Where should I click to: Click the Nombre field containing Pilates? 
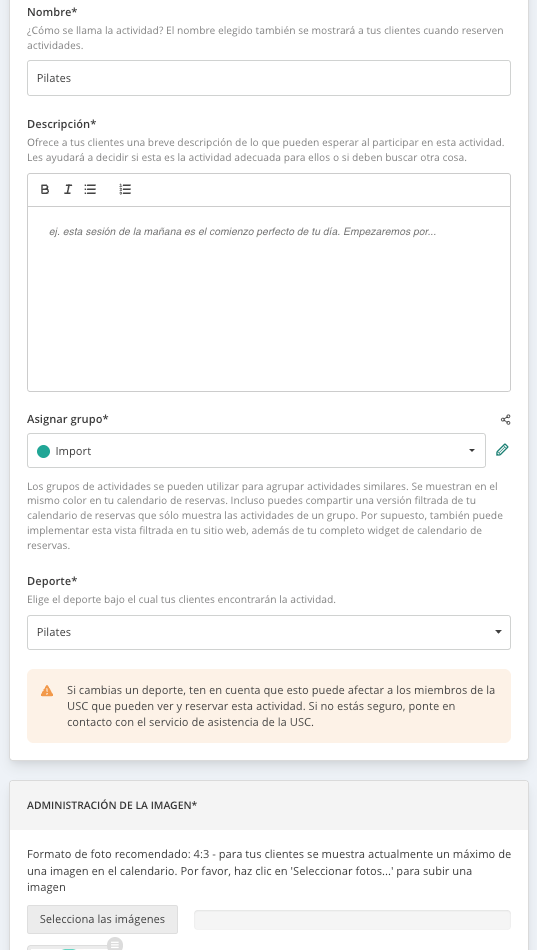(268, 78)
